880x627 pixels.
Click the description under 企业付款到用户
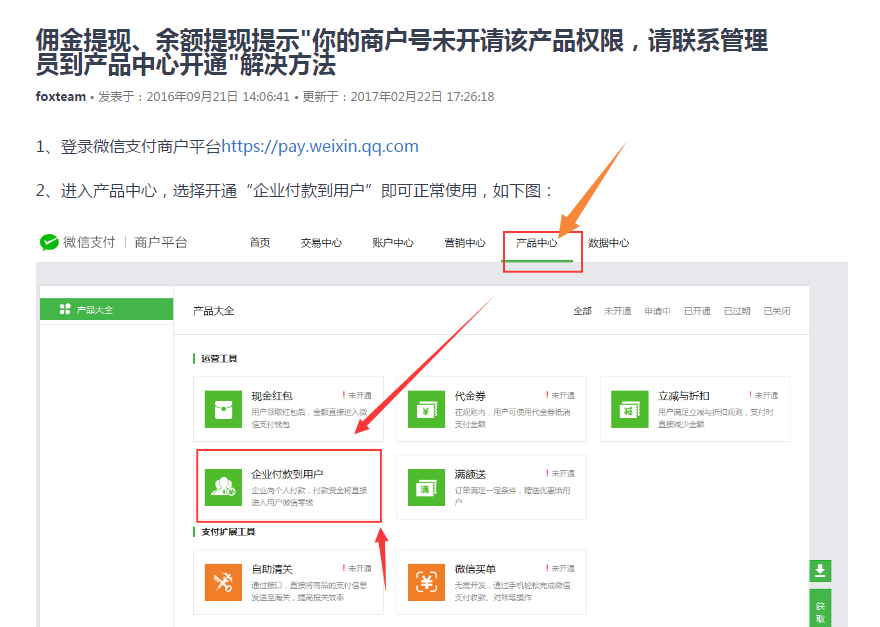pos(309,496)
